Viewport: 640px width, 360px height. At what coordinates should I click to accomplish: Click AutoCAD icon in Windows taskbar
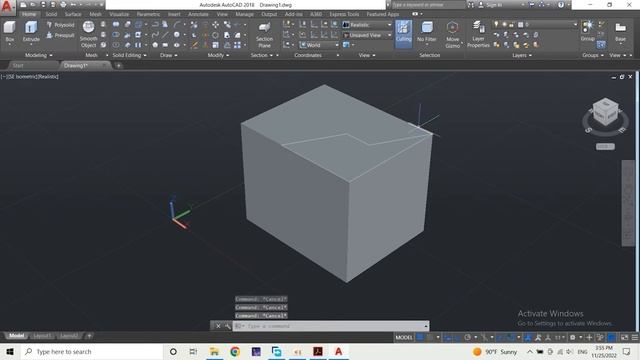[338, 351]
